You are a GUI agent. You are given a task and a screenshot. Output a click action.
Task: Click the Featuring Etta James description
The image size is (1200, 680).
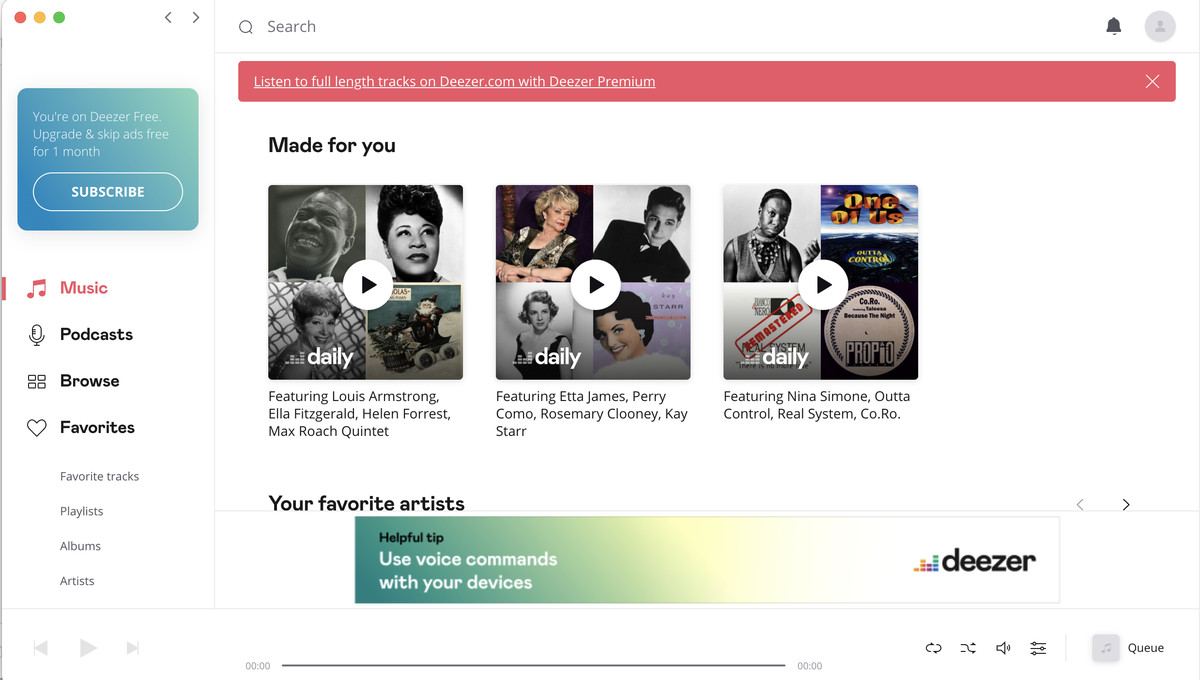[592, 414]
